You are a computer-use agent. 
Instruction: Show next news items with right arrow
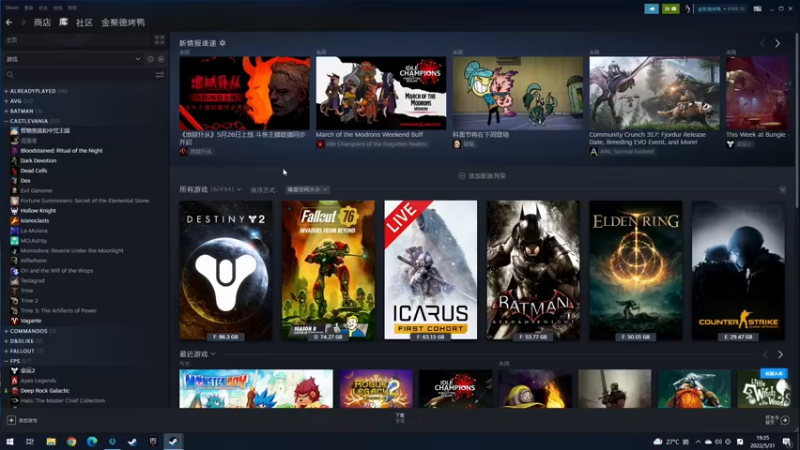[778, 43]
